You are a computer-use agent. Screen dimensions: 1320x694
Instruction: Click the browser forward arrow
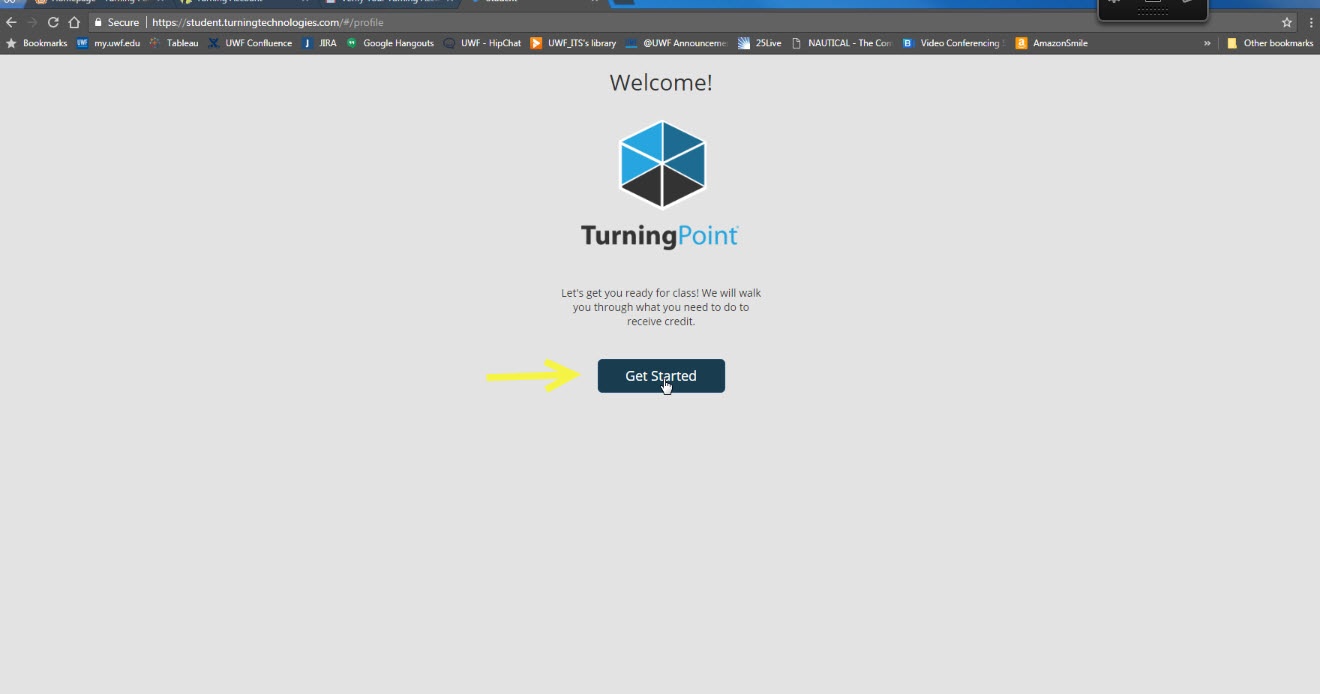(32, 22)
